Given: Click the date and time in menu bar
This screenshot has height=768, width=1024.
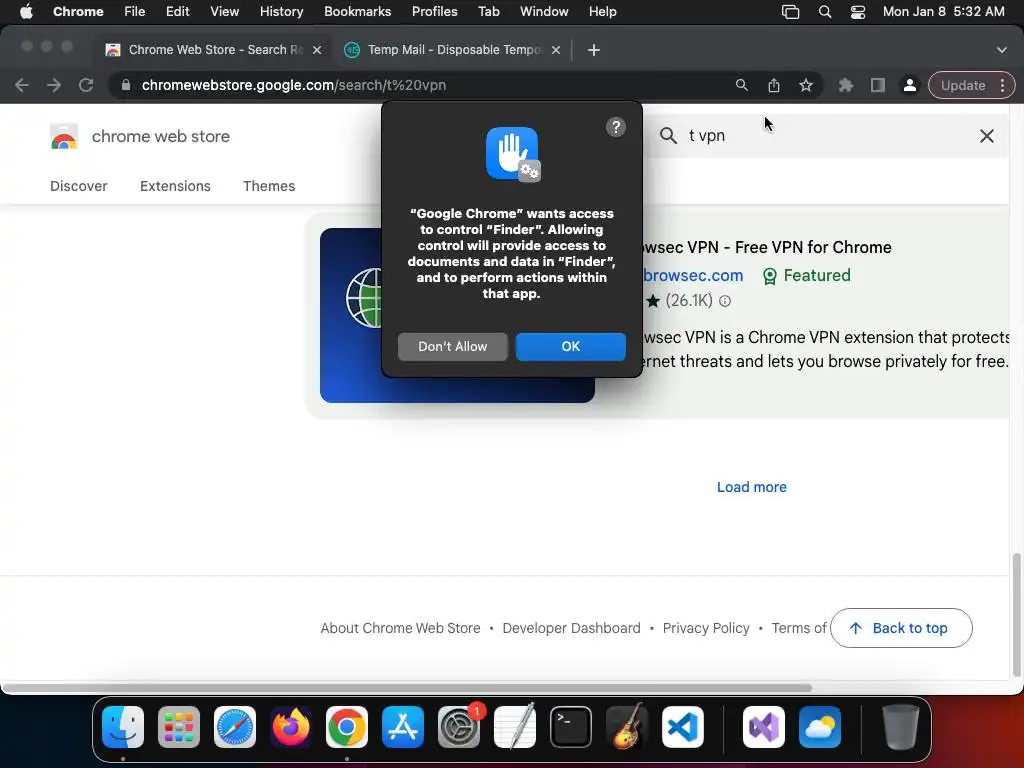Looking at the screenshot, I should 943,12.
